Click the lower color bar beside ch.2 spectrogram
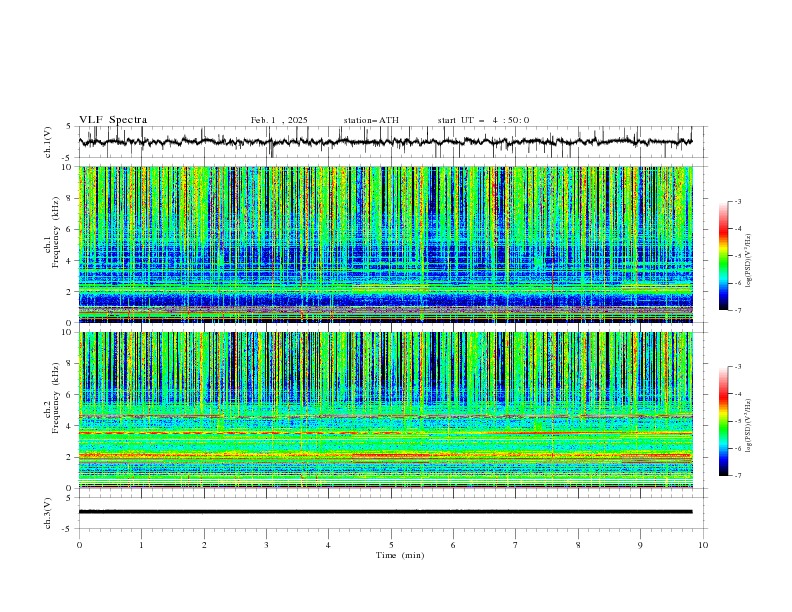 click(x=723, y=421)
